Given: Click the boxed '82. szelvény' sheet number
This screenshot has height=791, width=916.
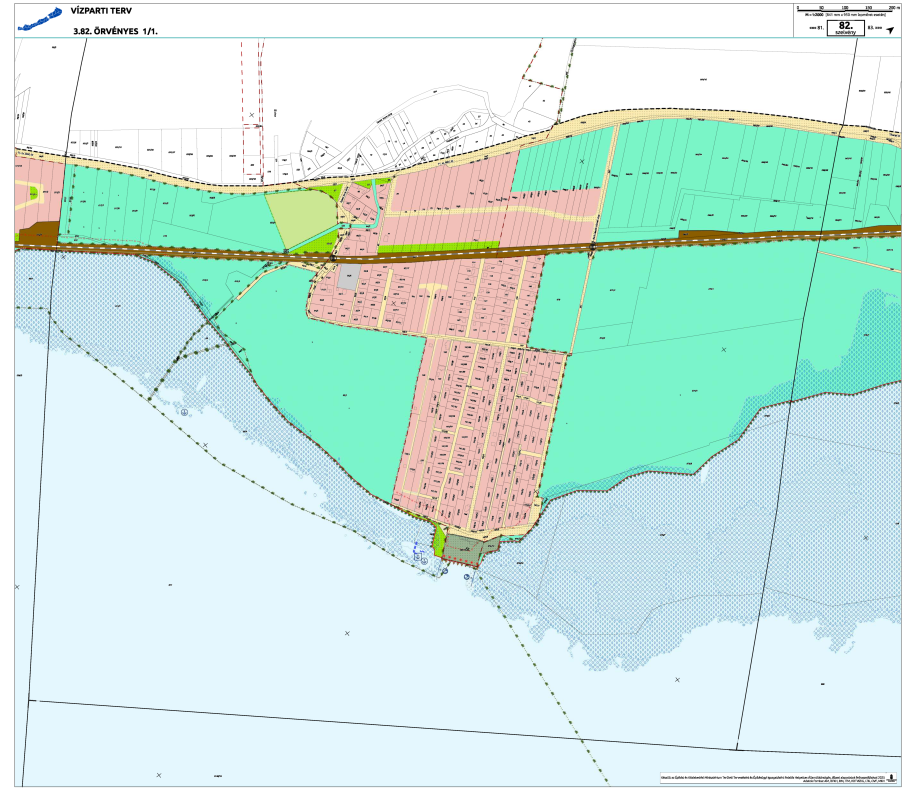Looking at the screenshot, I should click(846, 29).
